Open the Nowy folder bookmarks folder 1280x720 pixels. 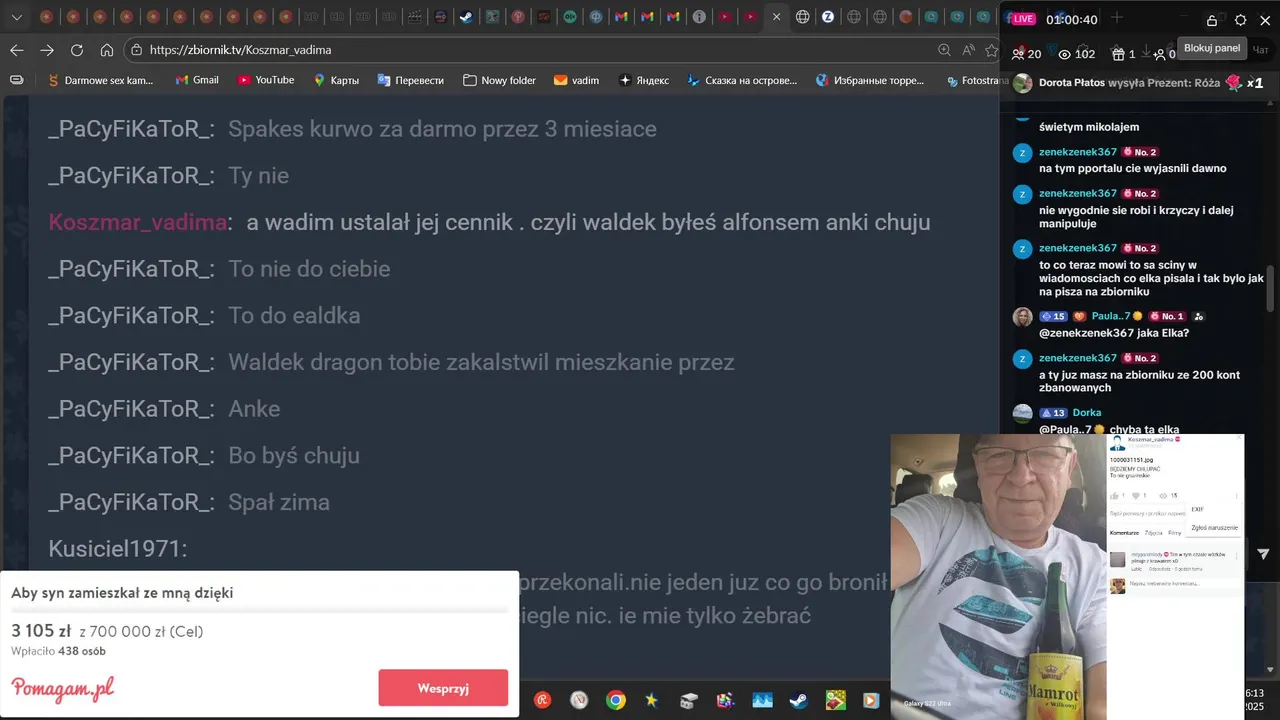499,80
